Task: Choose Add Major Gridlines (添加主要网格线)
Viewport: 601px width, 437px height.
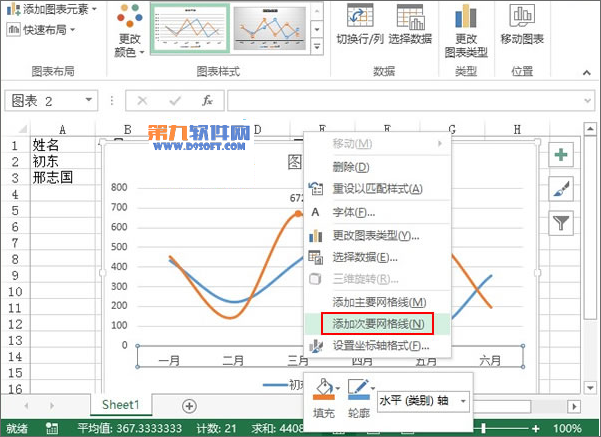Action: point(378,302)
